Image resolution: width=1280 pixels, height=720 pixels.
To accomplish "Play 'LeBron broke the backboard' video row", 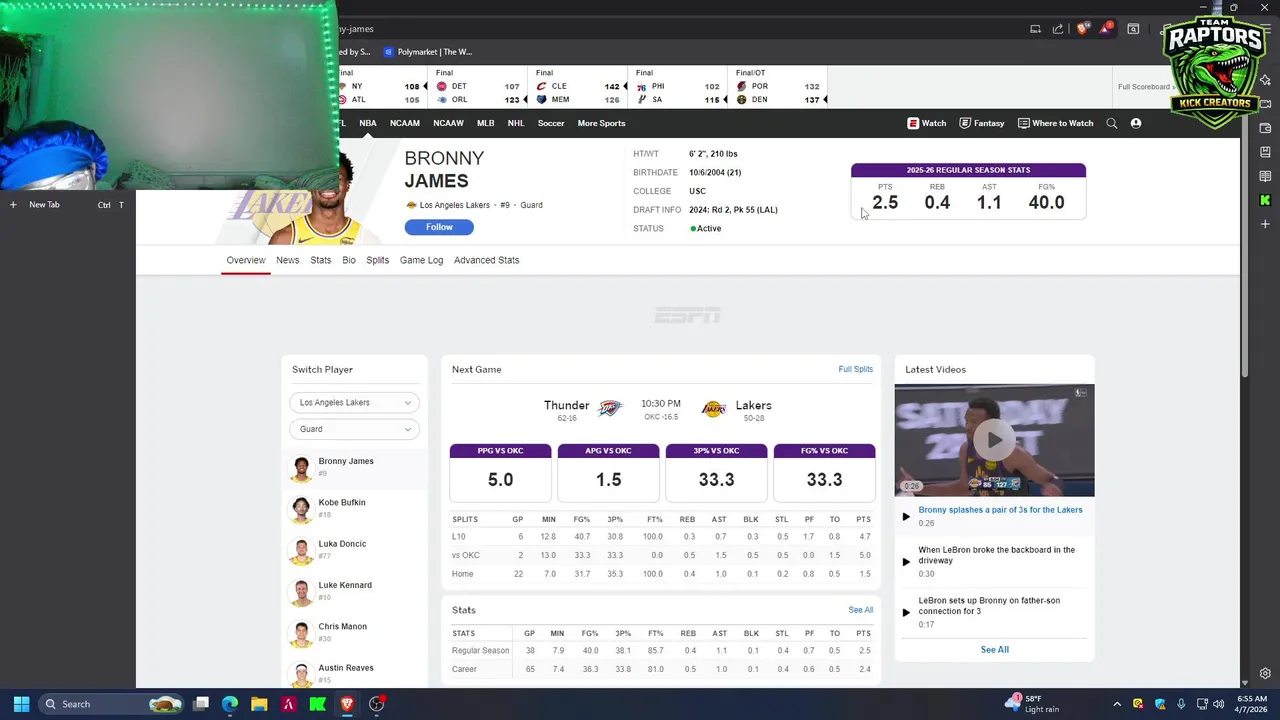I will (x=994, y=561).
